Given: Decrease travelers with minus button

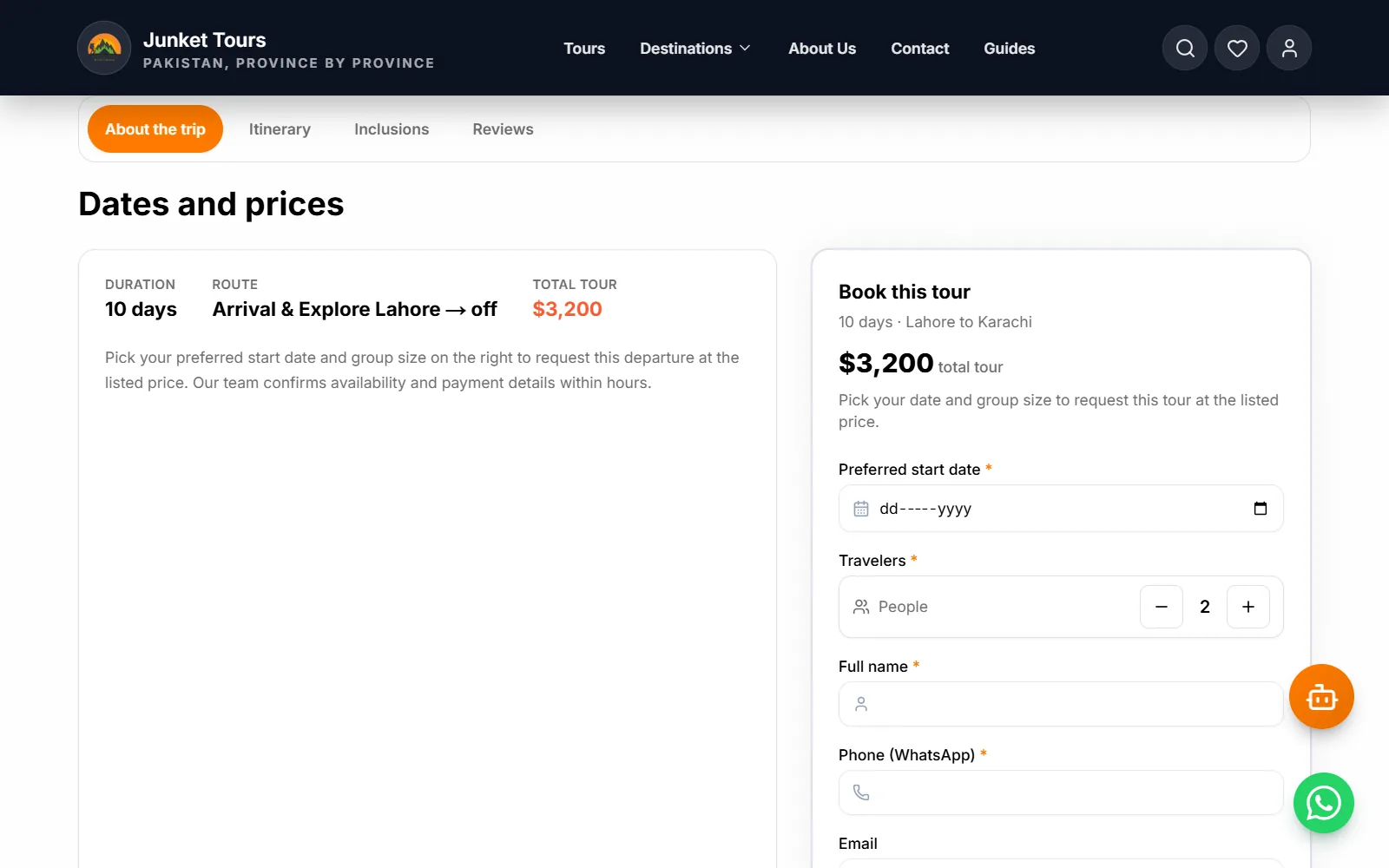Looking at the screenshot, I should click(x=1162, y=607).
